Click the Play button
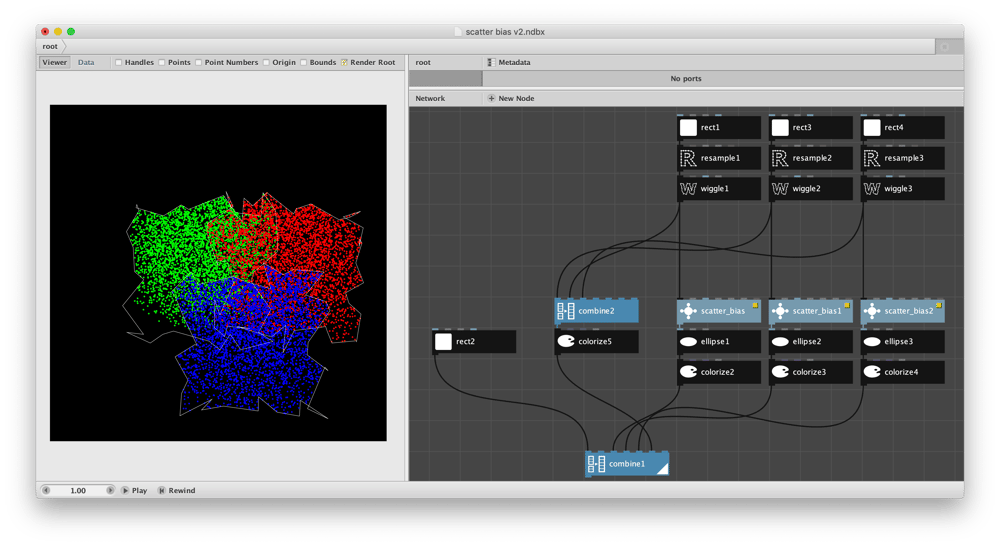This screenshot has height=546, width=1000. pos(135,491)
